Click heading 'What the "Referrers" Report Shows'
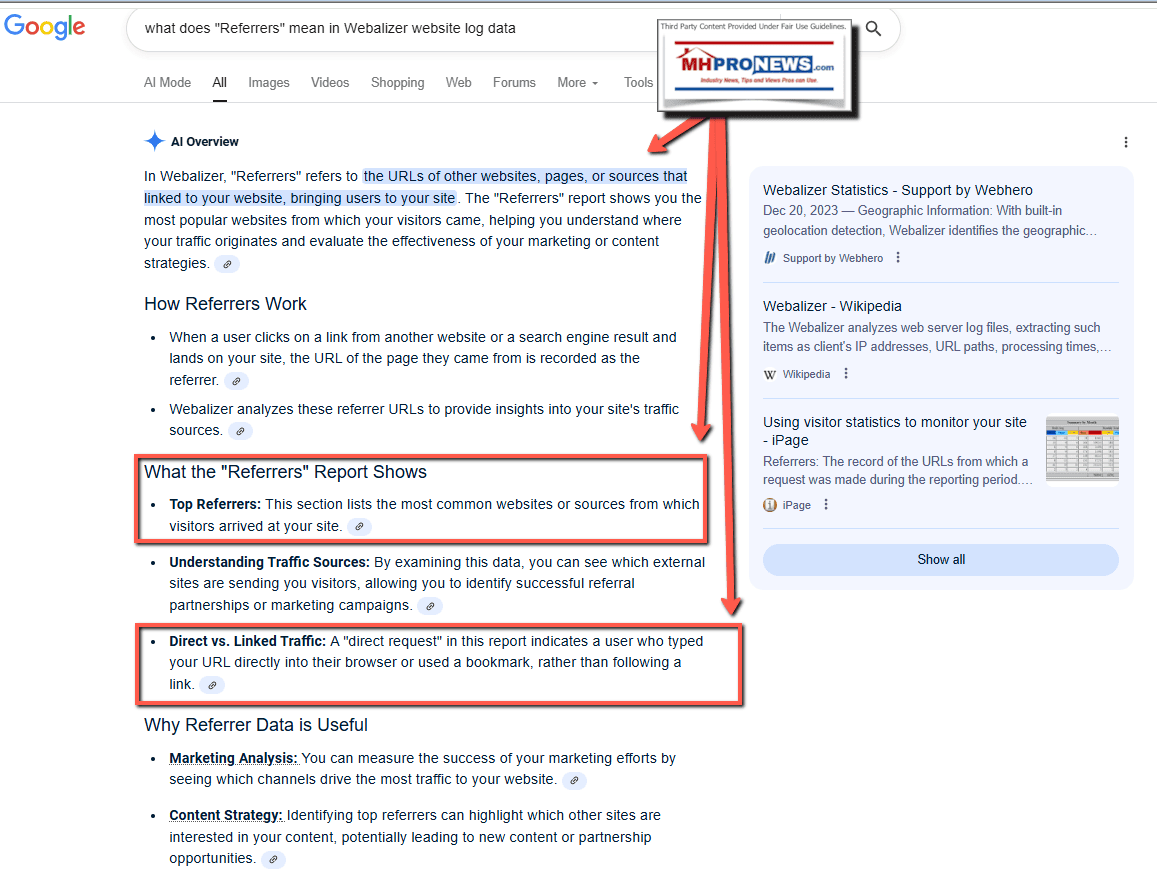The height and width of the screenshot is (878, 1157). point(286,472)
